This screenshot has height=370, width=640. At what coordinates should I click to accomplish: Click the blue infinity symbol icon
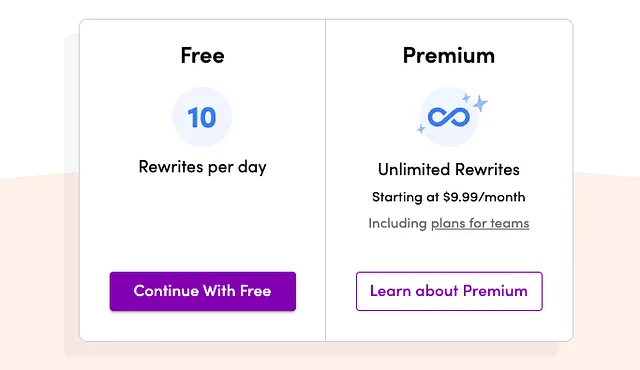pos(449,117)
